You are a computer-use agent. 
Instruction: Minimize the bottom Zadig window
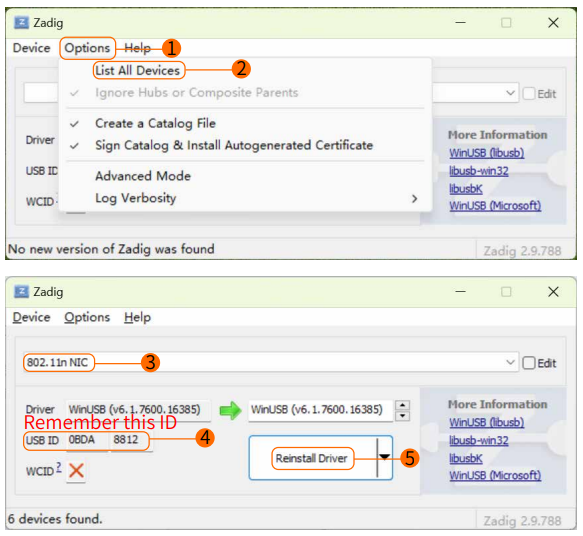(x=460, y=292)
